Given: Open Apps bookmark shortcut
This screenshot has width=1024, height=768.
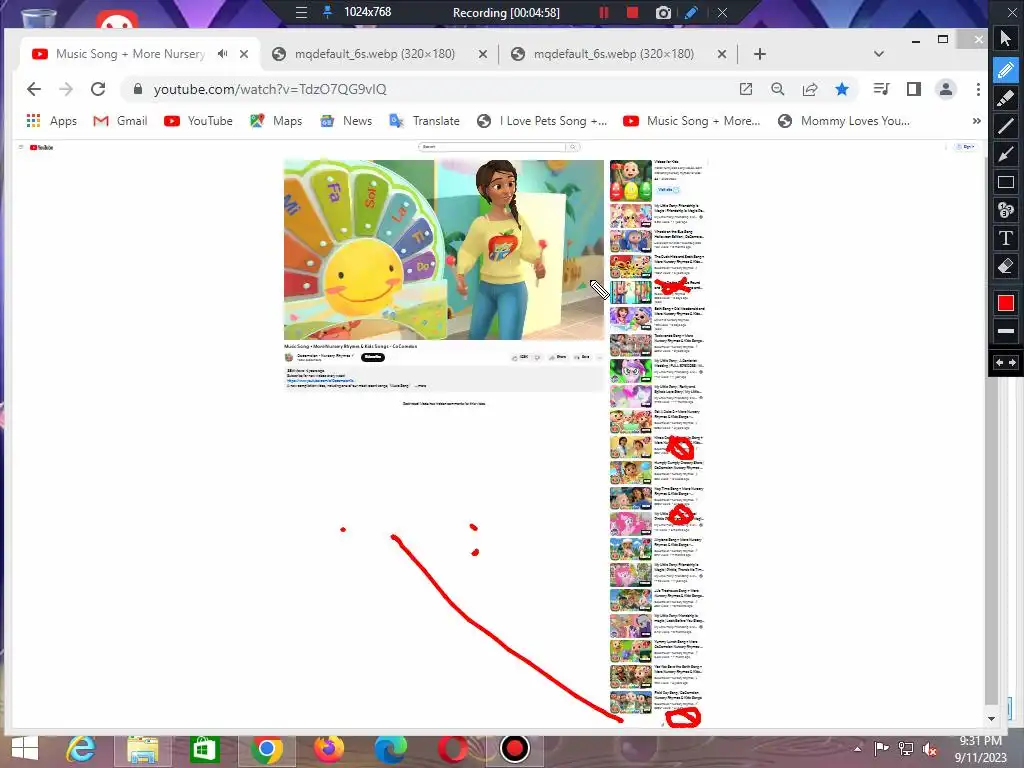Looking at the screenshot, I should [52, 121].
